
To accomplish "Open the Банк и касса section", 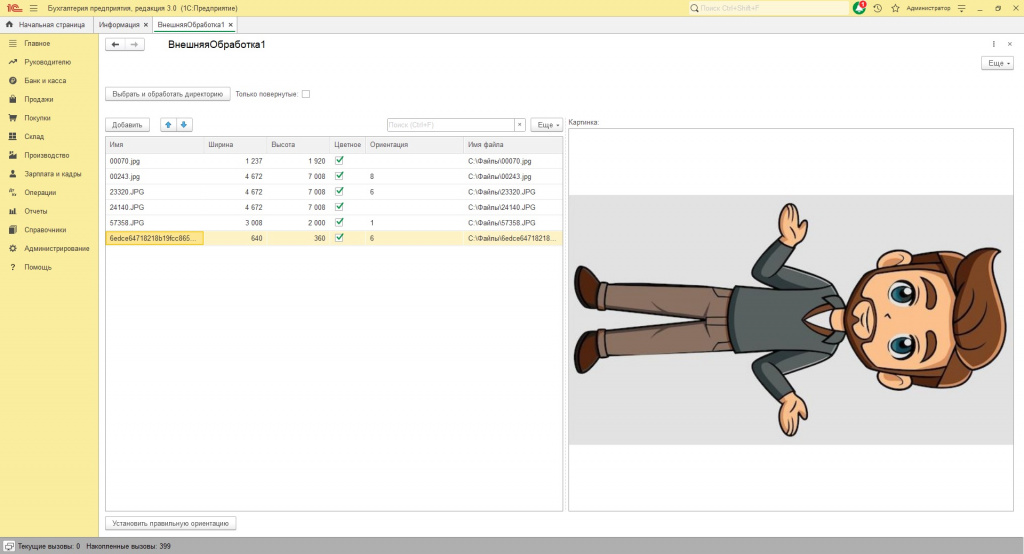I will tap(45, 80).
